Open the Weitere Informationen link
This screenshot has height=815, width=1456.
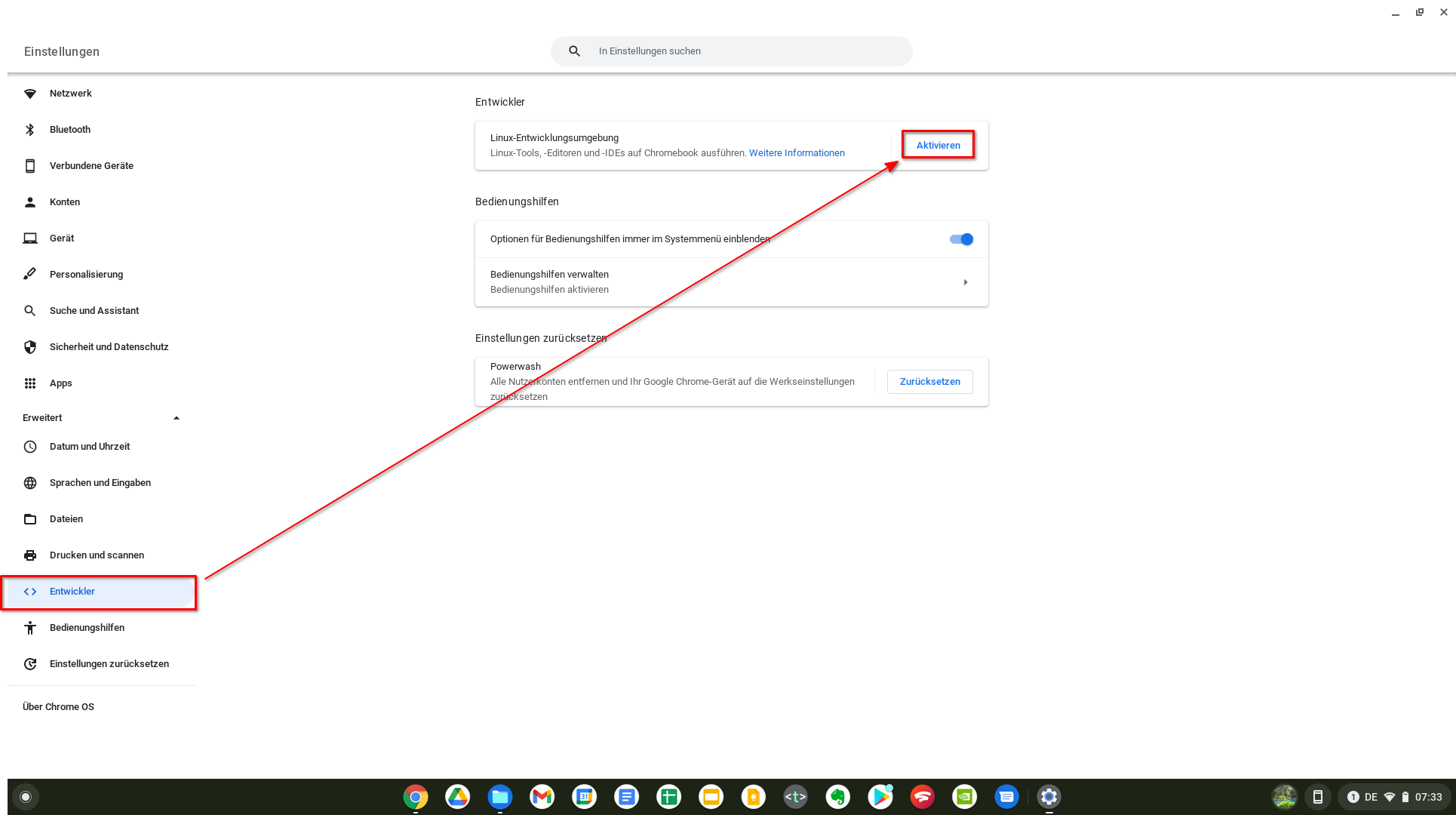pyautogui.click(x=797, y=153)
